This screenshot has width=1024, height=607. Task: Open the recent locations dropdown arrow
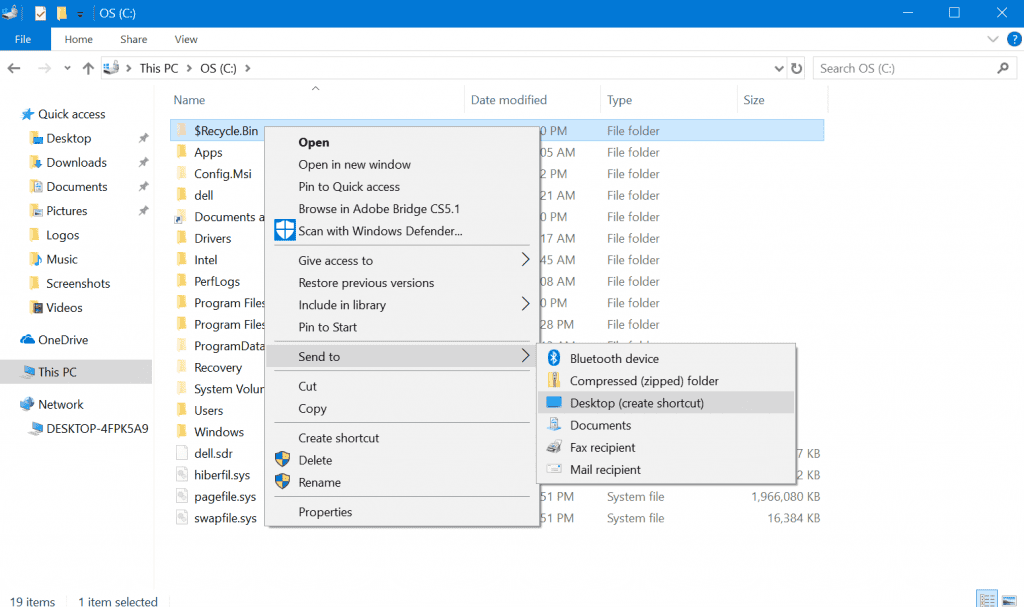[x=67, y=68]
